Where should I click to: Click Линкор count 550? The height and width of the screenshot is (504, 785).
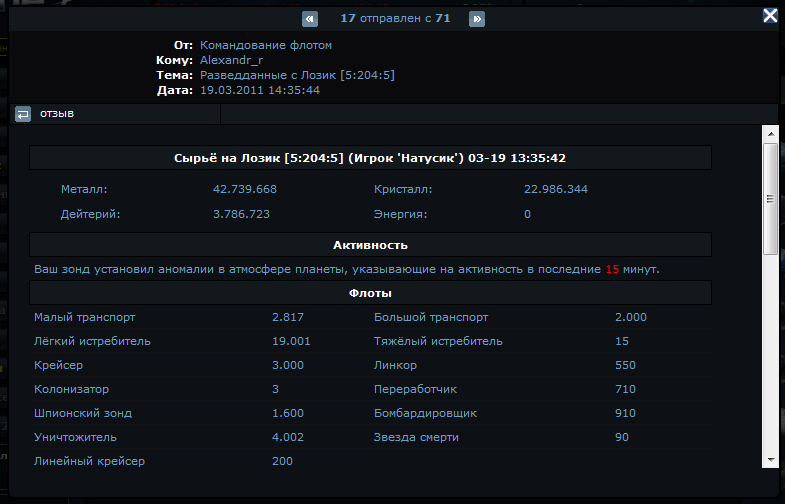tap(625, 365)
